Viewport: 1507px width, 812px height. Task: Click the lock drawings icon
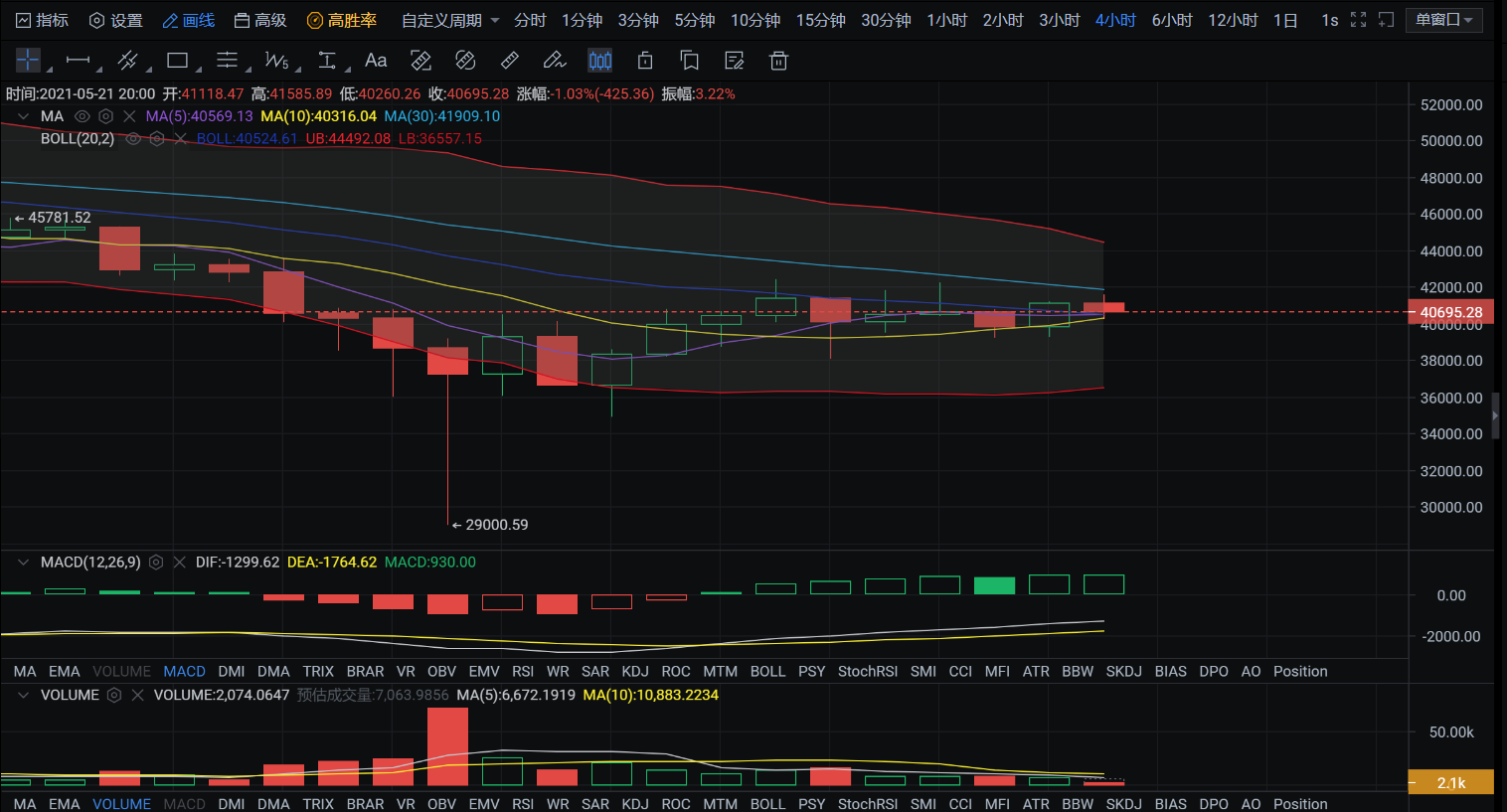(x=645, y=61)
